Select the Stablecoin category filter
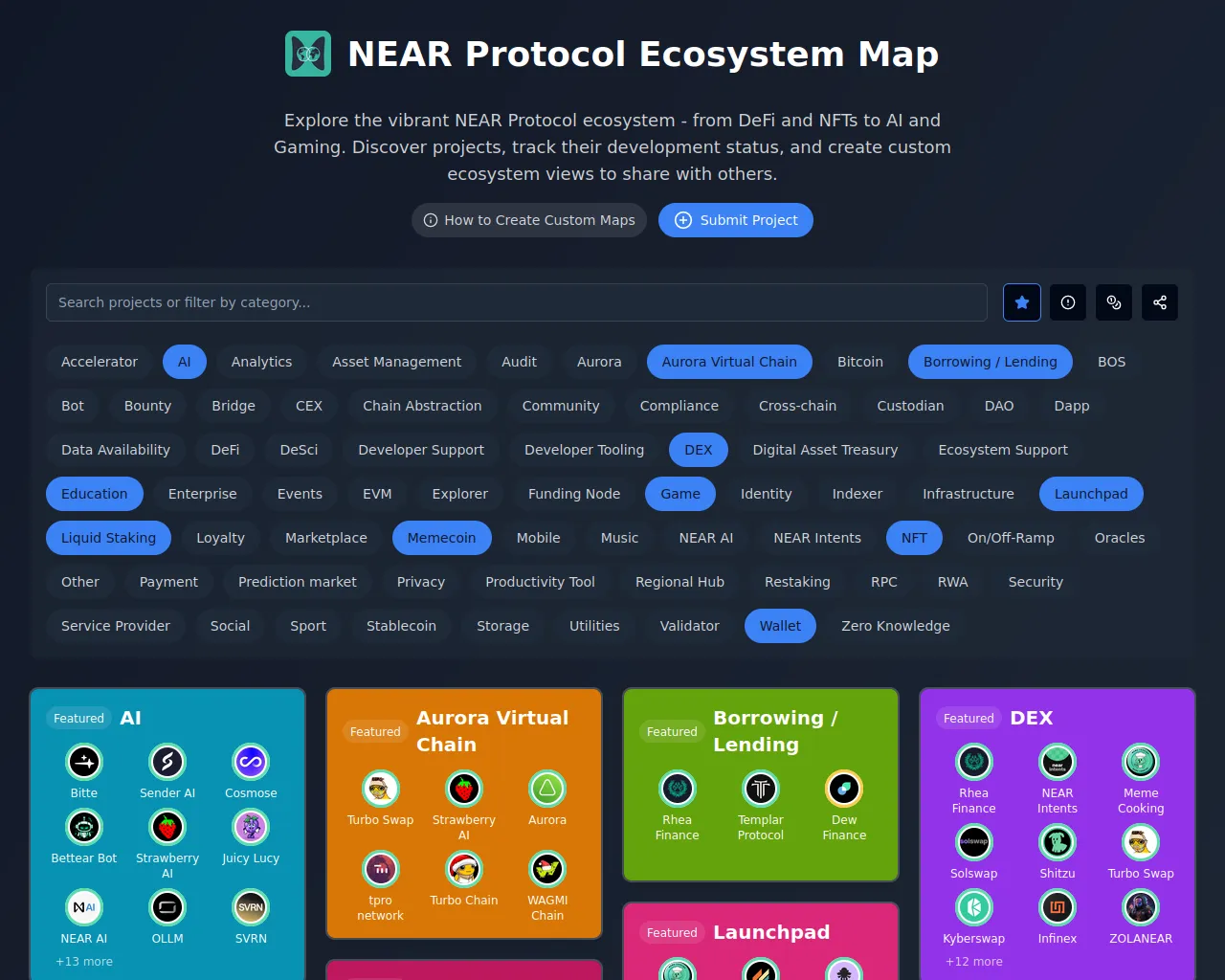Viewport: 1225px width, 980px height. click(x=401, y=626)
